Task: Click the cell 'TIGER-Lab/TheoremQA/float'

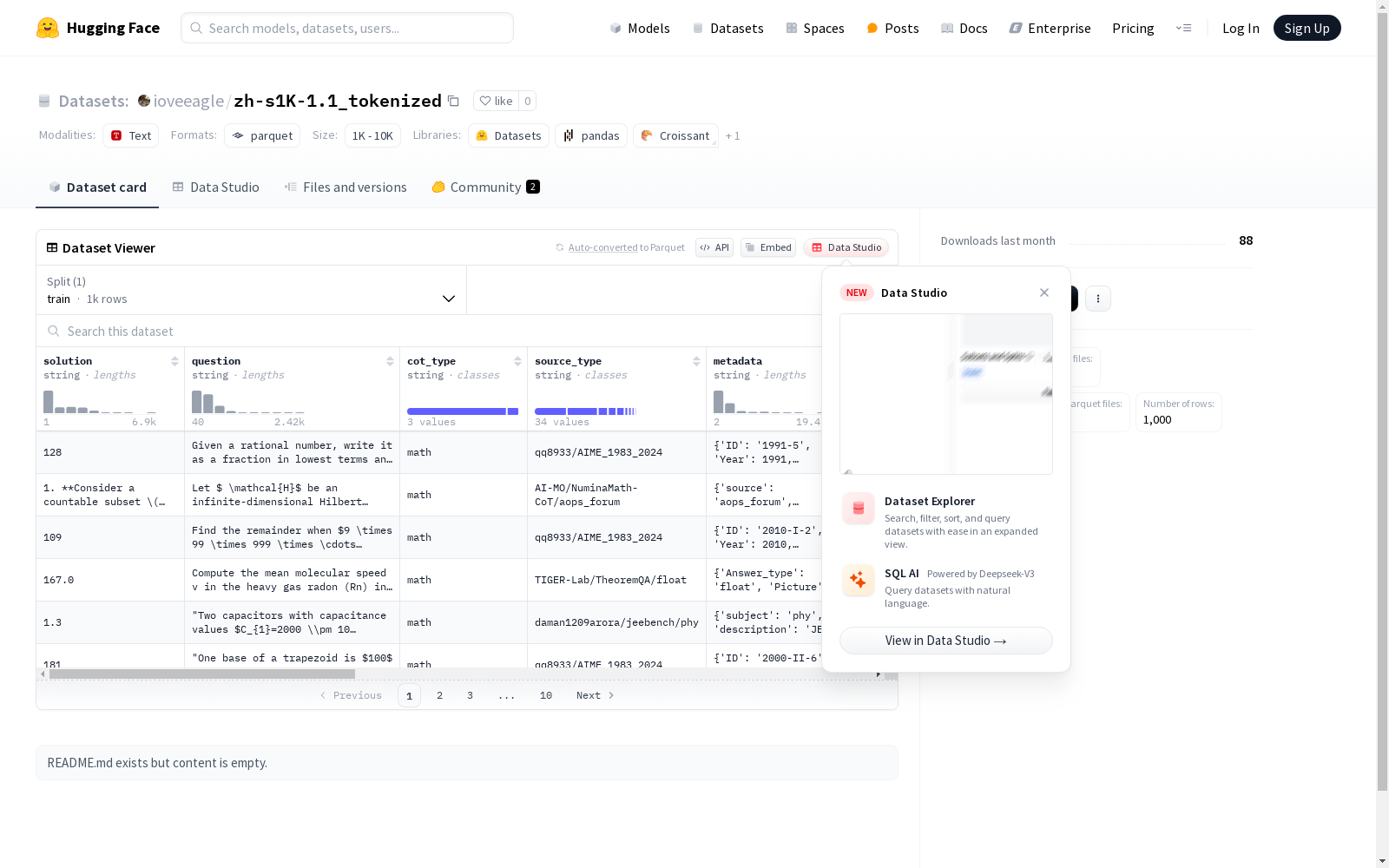Action: point(616,580)
